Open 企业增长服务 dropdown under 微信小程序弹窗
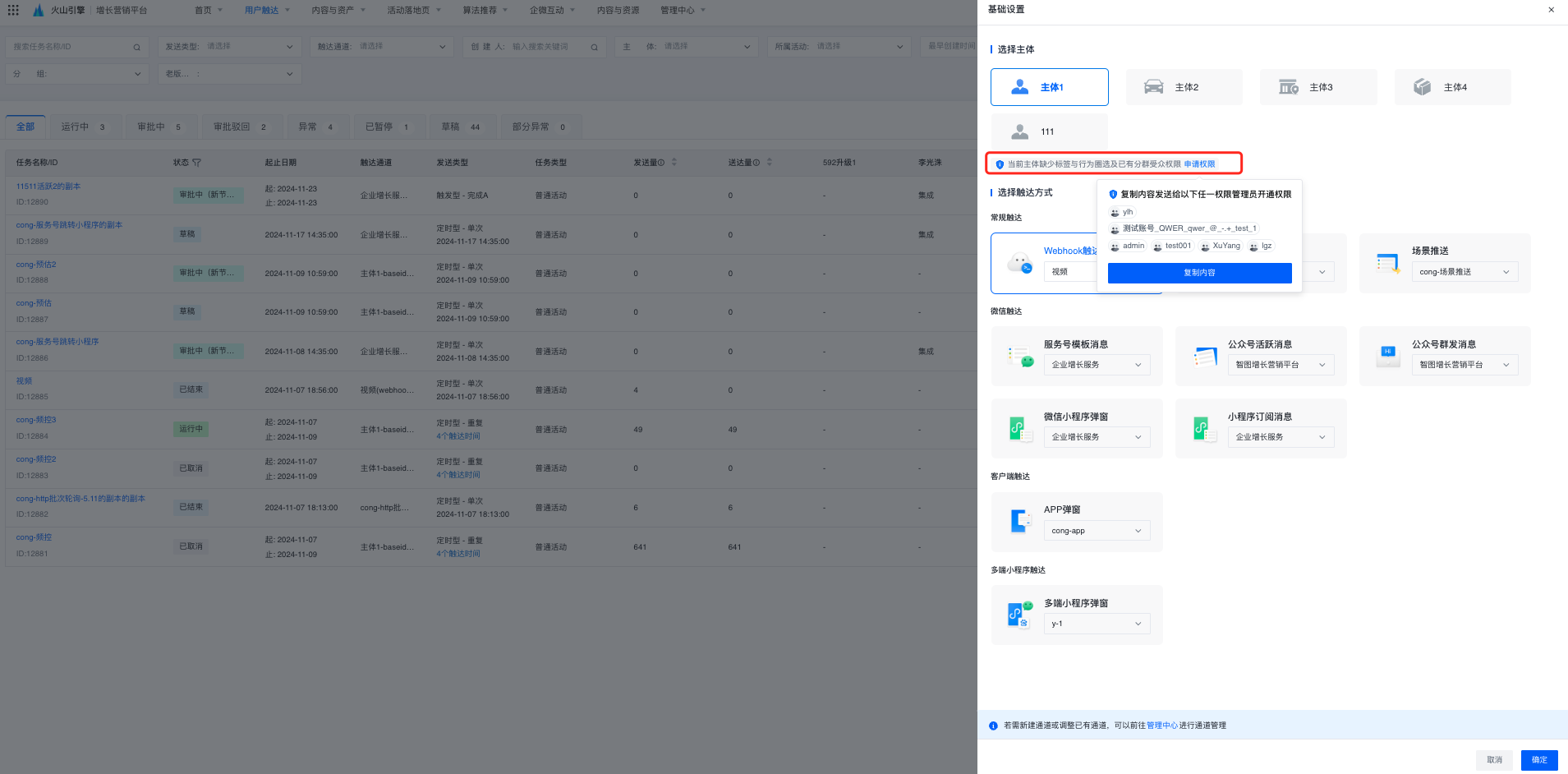The height and width of the screenshot is (774, 1568). pyautogui.click(x=1097, y=437)
